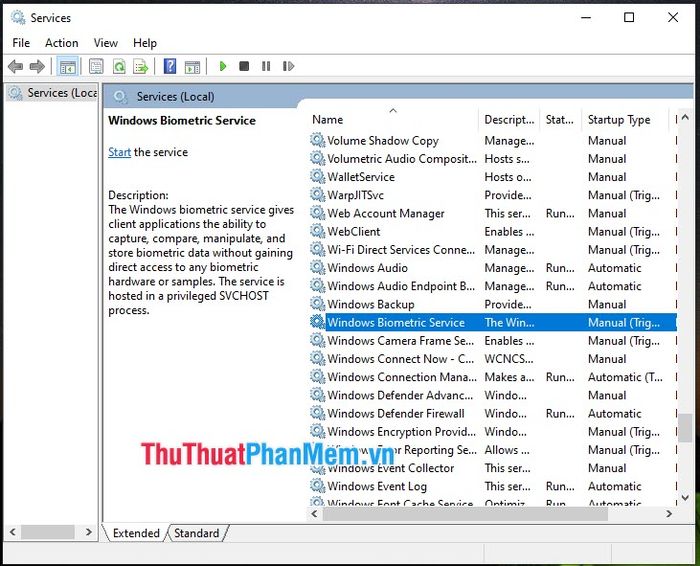This screenshot has width=700, height=566.
Task: Sort by the Description column header
Action: [x=509, y=120]
